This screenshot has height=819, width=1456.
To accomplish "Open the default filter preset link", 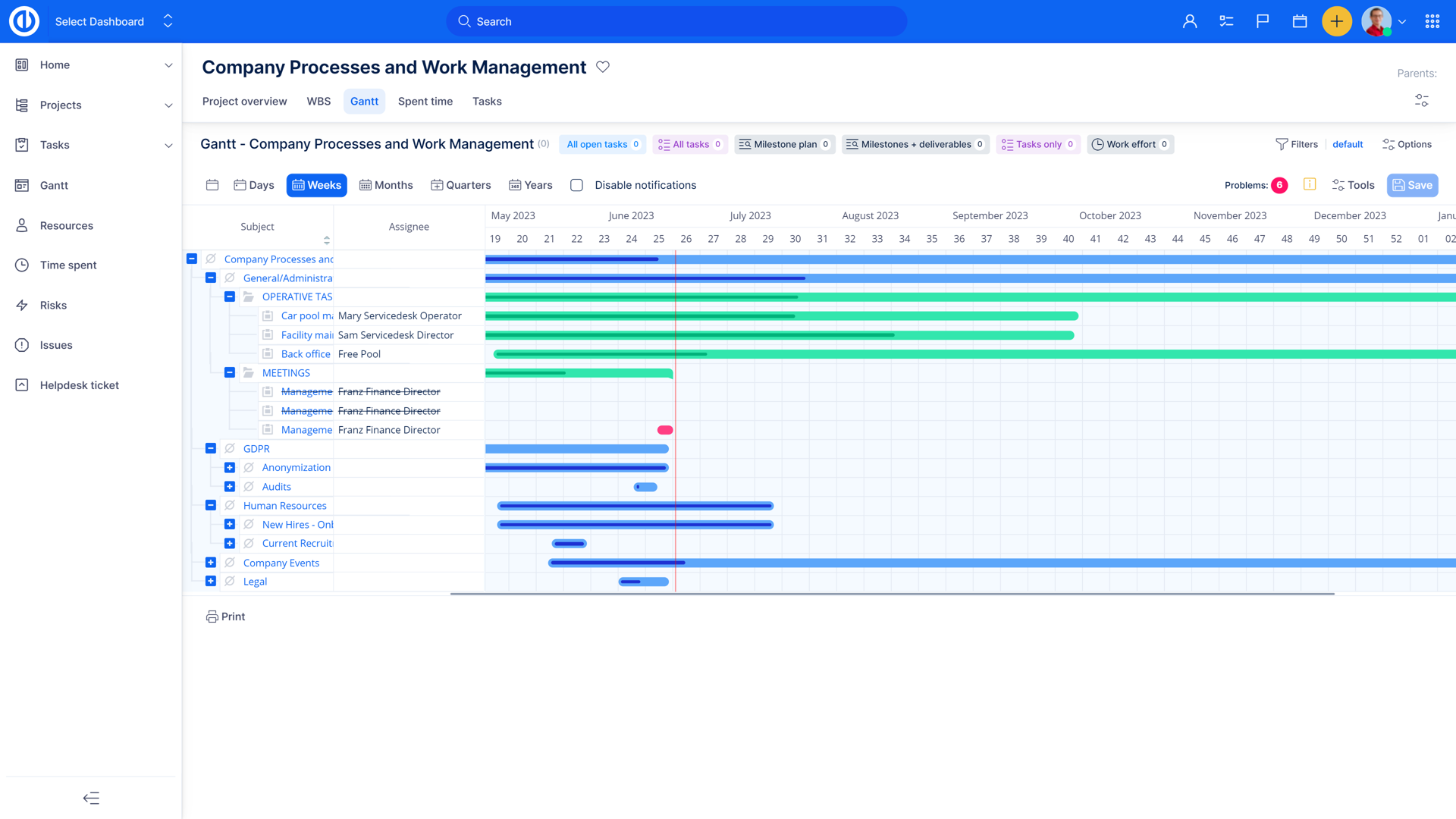I will click(1348, 144).
